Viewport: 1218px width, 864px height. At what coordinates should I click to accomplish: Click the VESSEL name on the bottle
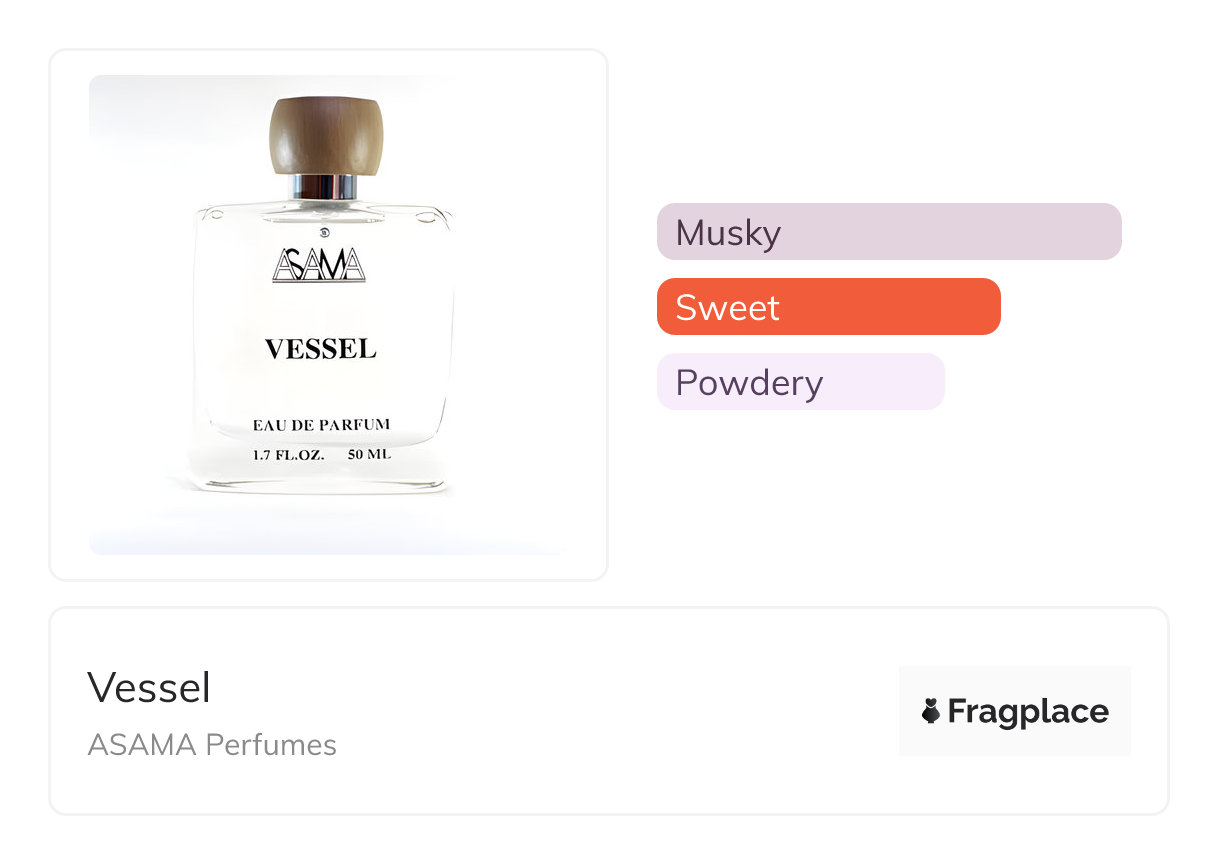320,349
